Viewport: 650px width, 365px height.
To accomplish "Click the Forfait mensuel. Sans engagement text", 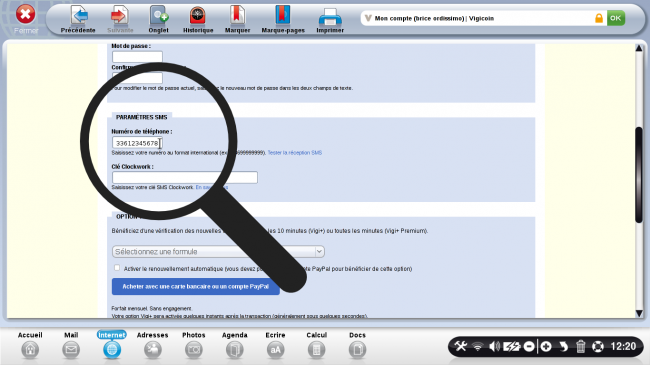I will pos(152,309).
